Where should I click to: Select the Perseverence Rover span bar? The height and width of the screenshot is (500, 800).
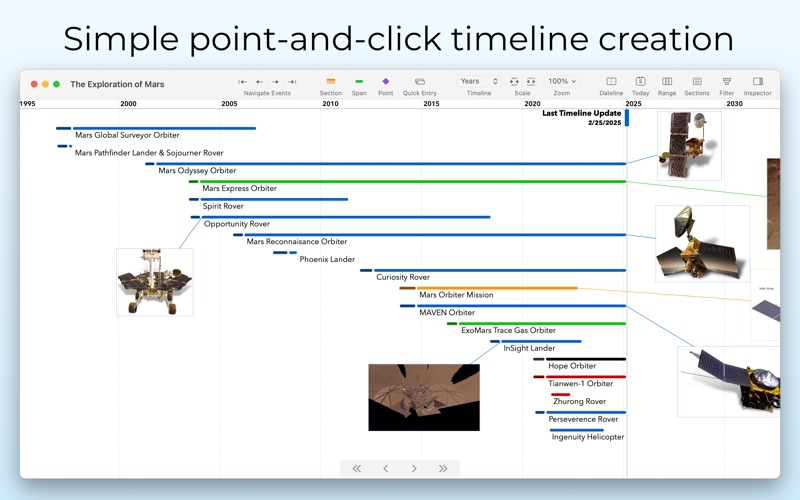pyautogui.click(x=586, y=412)
